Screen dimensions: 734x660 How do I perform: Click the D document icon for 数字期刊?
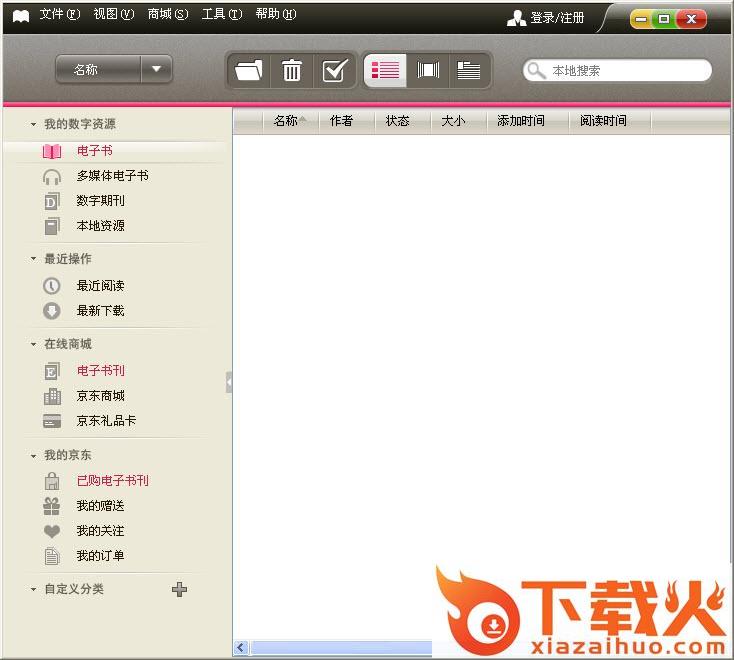point(52,201)
